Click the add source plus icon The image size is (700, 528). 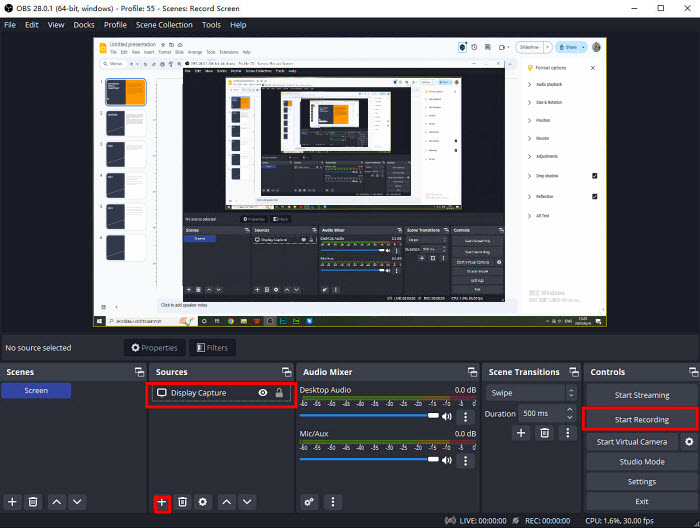coord(162,501)
